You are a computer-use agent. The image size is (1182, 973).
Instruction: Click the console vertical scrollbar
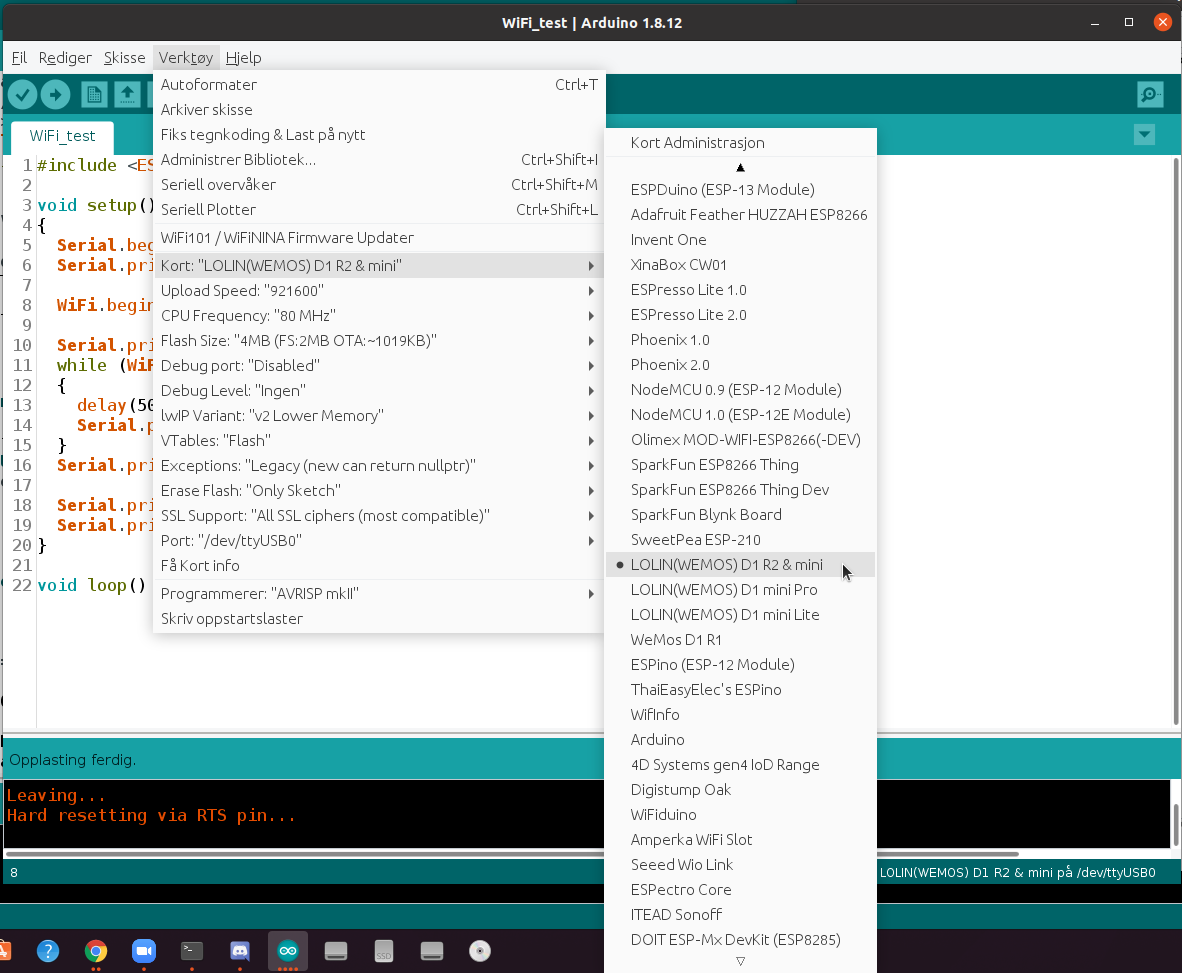pos(1176,825)
